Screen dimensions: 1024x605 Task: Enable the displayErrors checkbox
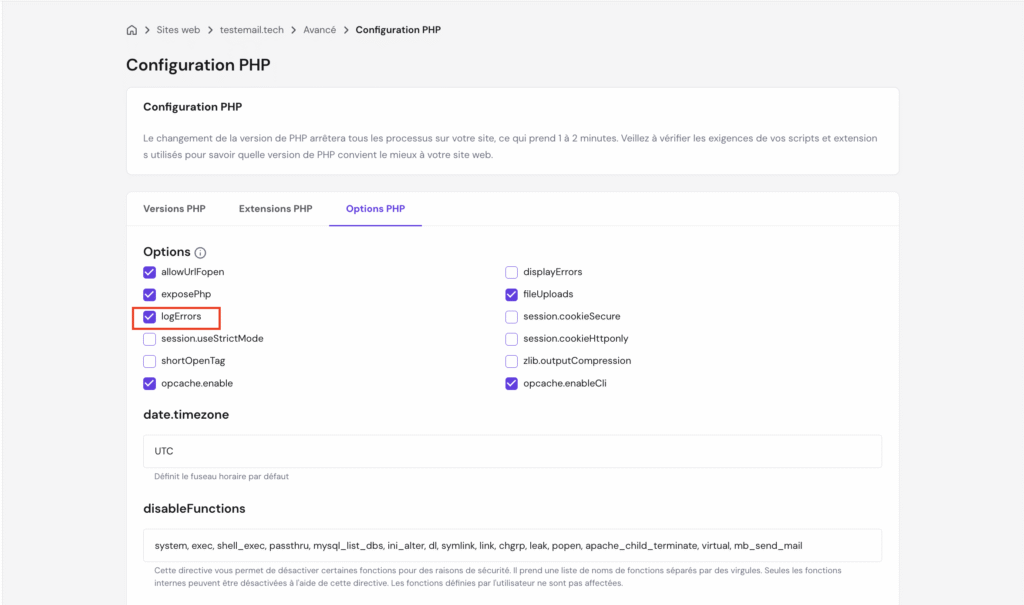[512, 272]
